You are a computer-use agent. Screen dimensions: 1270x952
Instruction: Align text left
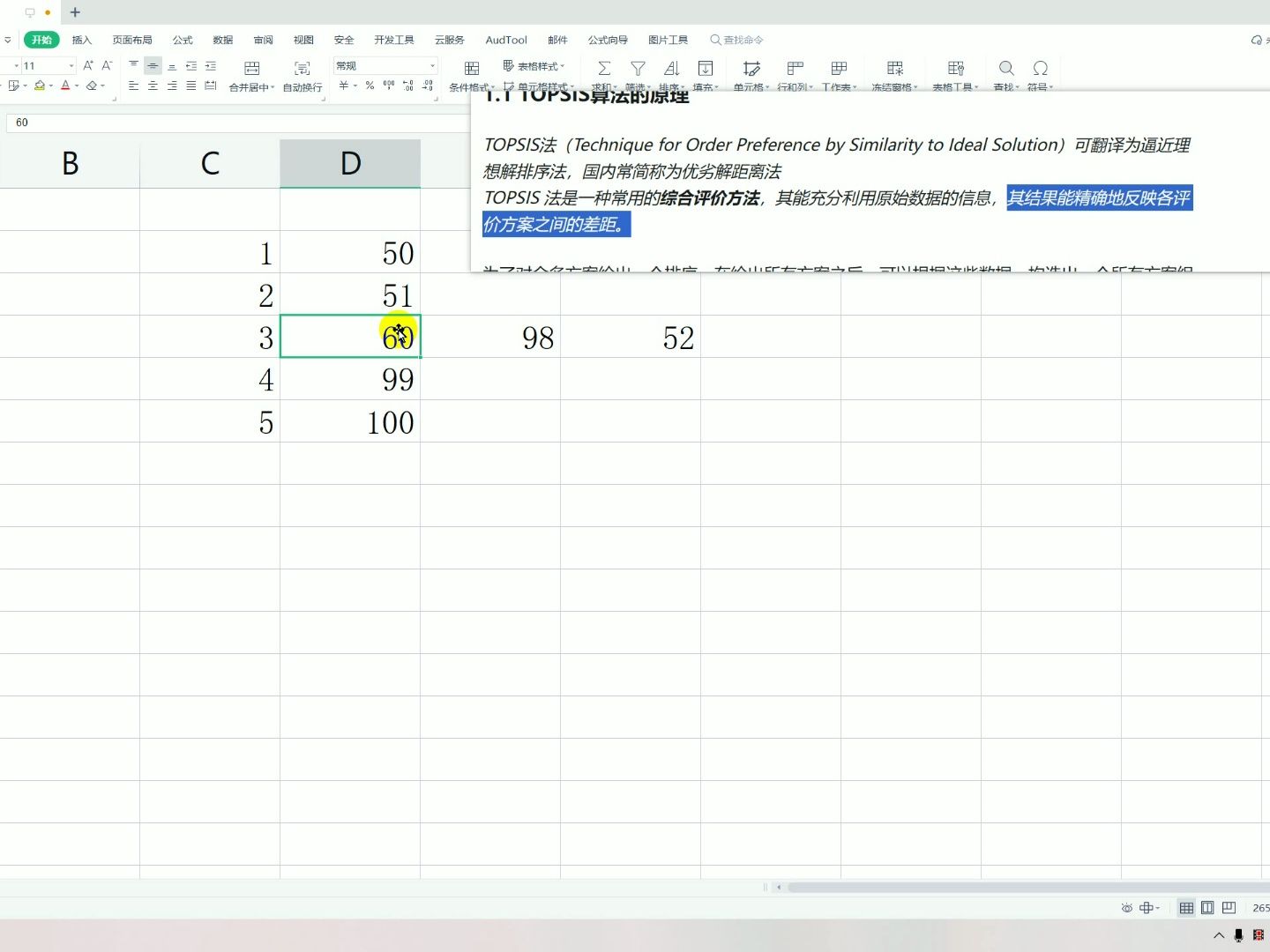click(x=133, y=86)
